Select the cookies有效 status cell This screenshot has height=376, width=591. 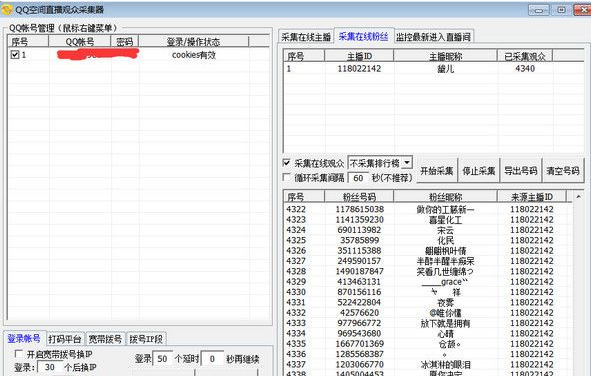pyautogui.click(x=194, y=55)
